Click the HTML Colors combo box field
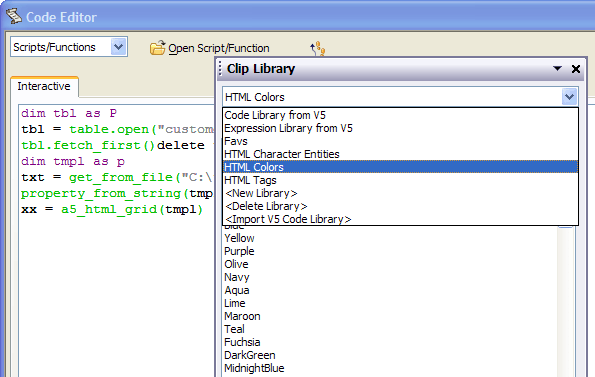 (400, 97)
